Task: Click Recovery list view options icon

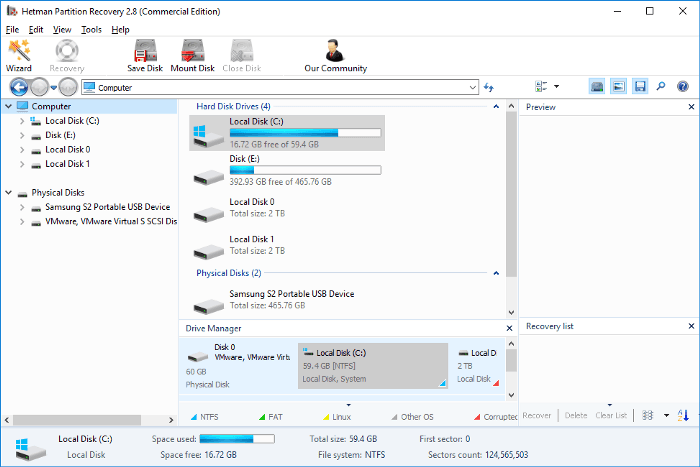Action: (x=648, y=415)
